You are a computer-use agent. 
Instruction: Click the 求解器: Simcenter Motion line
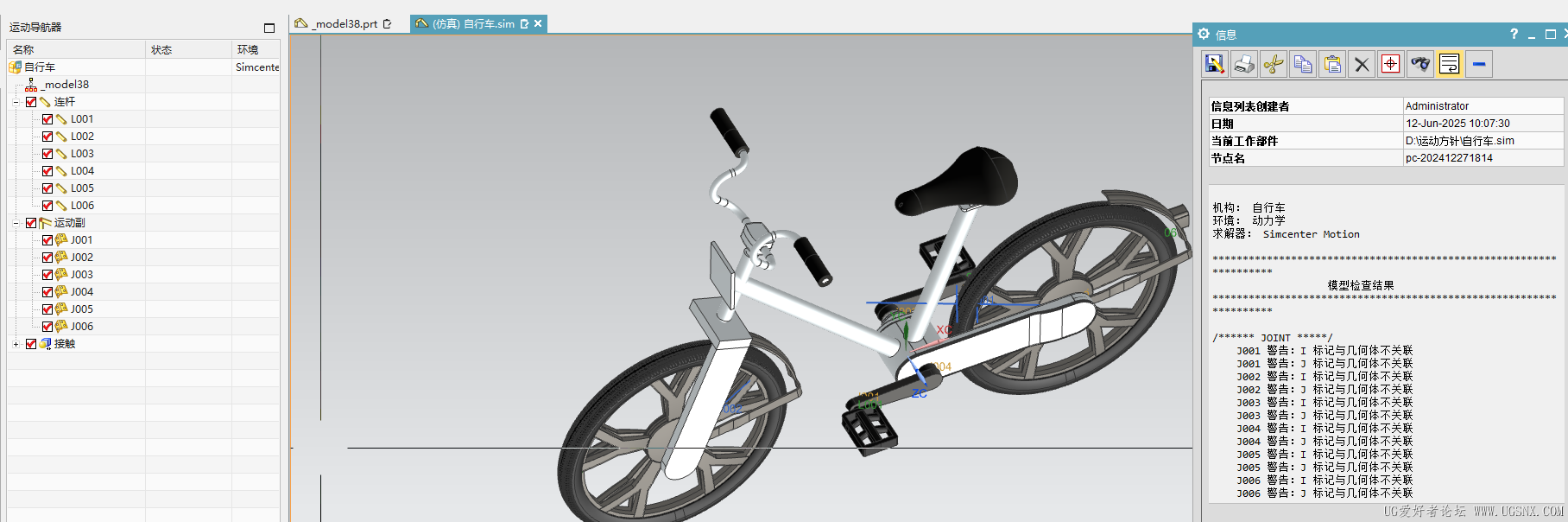1286,233
